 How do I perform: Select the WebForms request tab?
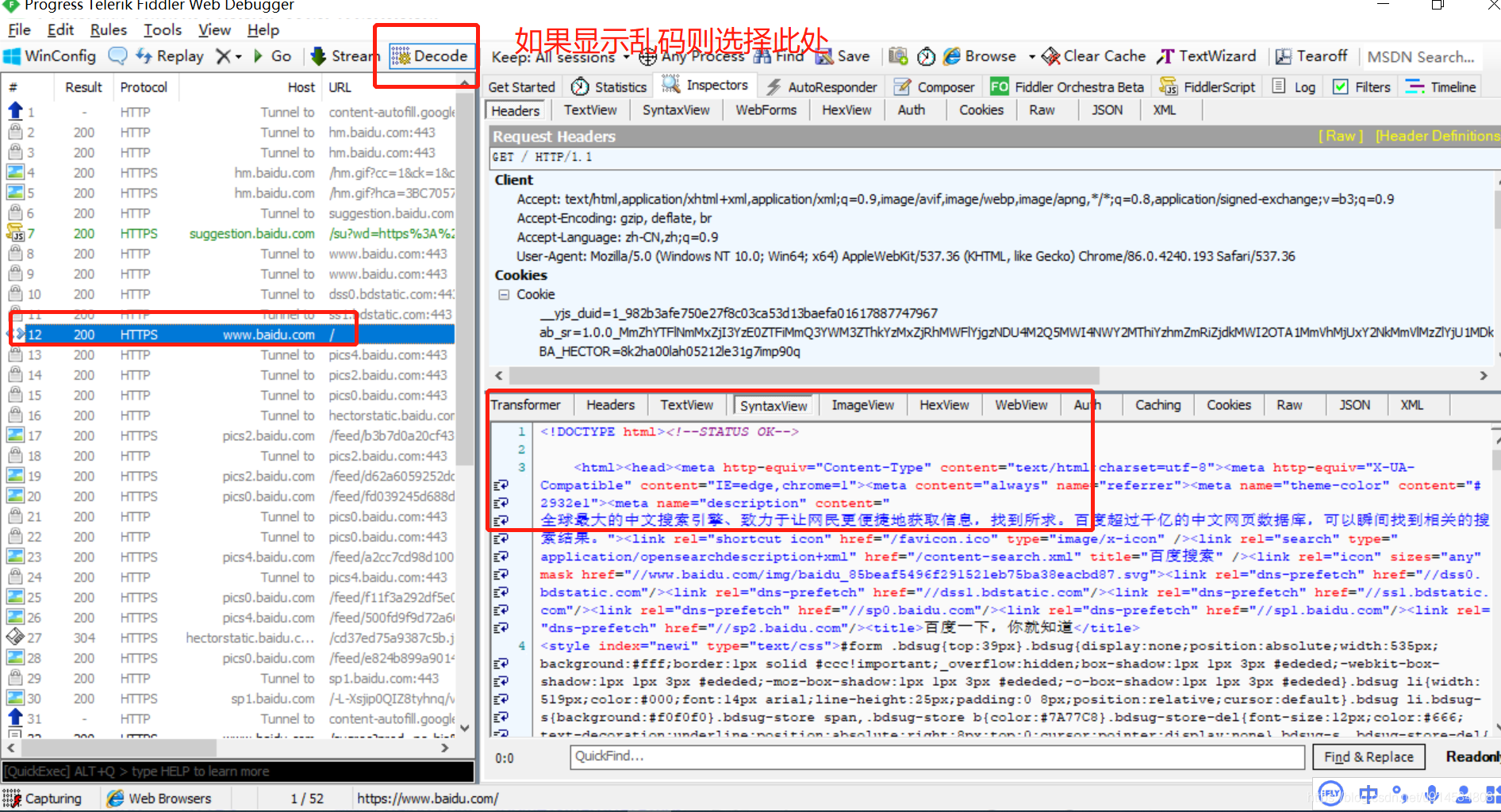click(766, 110)
